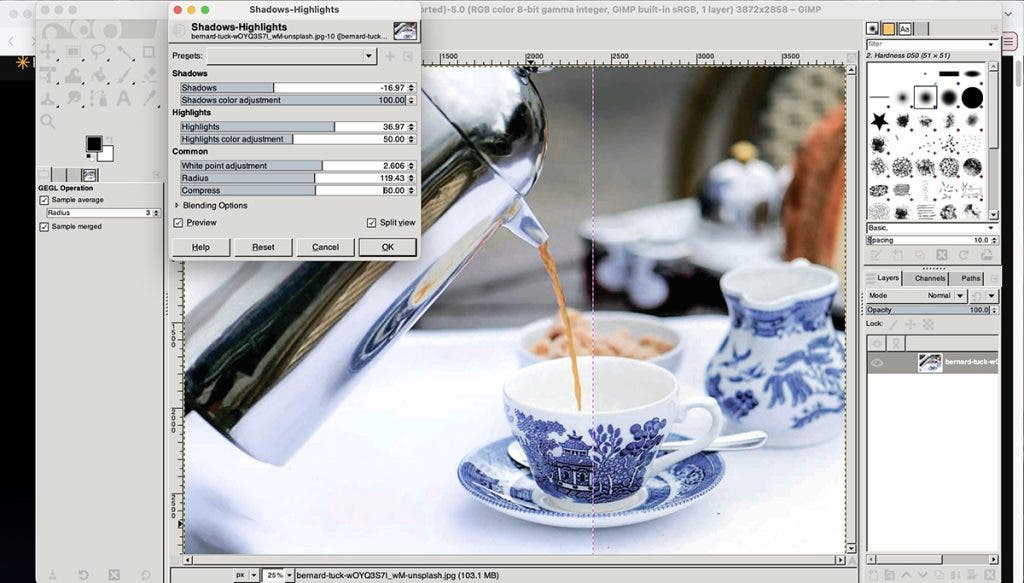Screen dimensions: 1024x583
Task: Toggle the Split view checkbox
Action: [371, 223]
